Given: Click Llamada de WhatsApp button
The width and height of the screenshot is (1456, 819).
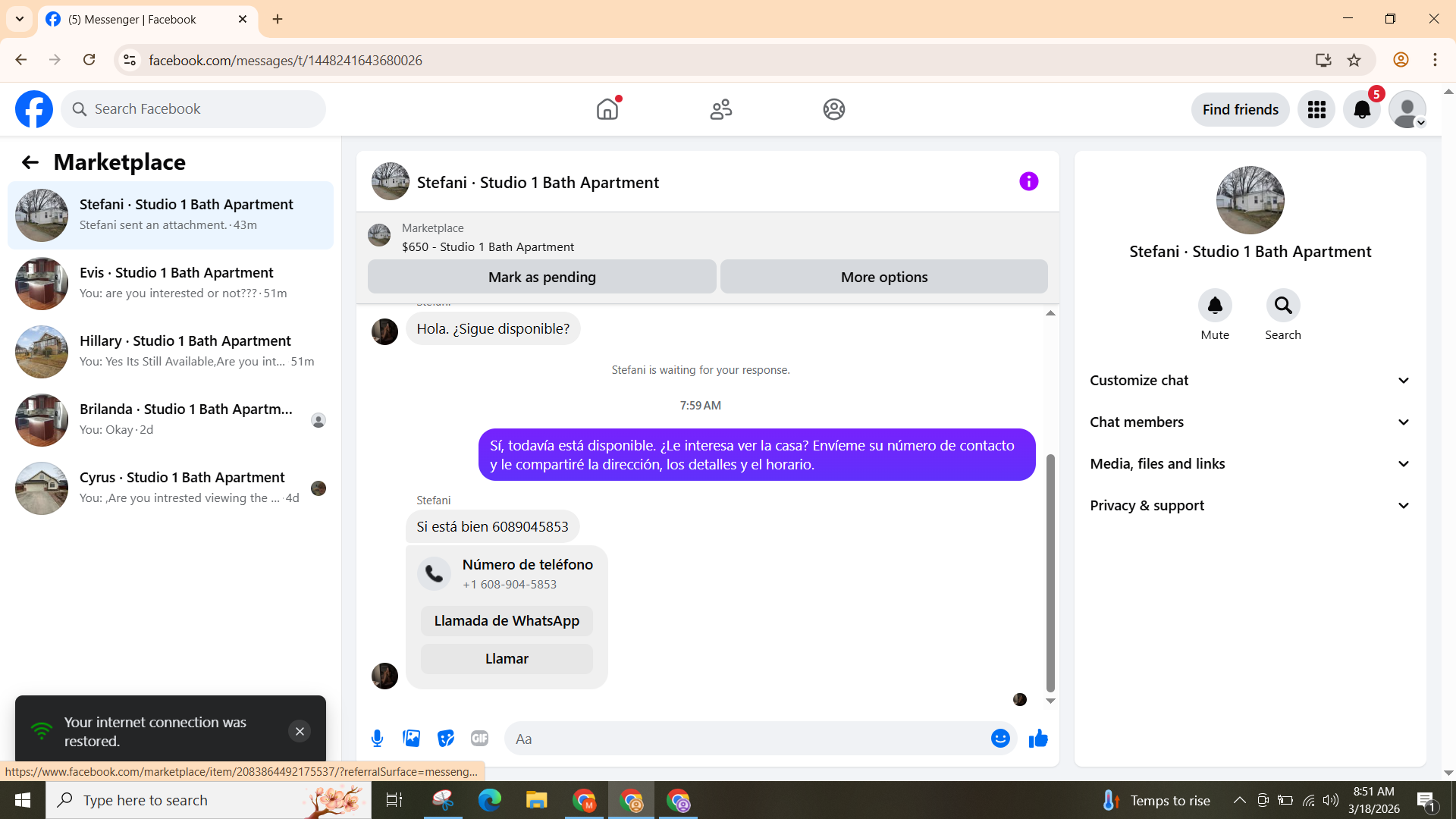Looking at the screenshot, I should [x=507, y=621].
